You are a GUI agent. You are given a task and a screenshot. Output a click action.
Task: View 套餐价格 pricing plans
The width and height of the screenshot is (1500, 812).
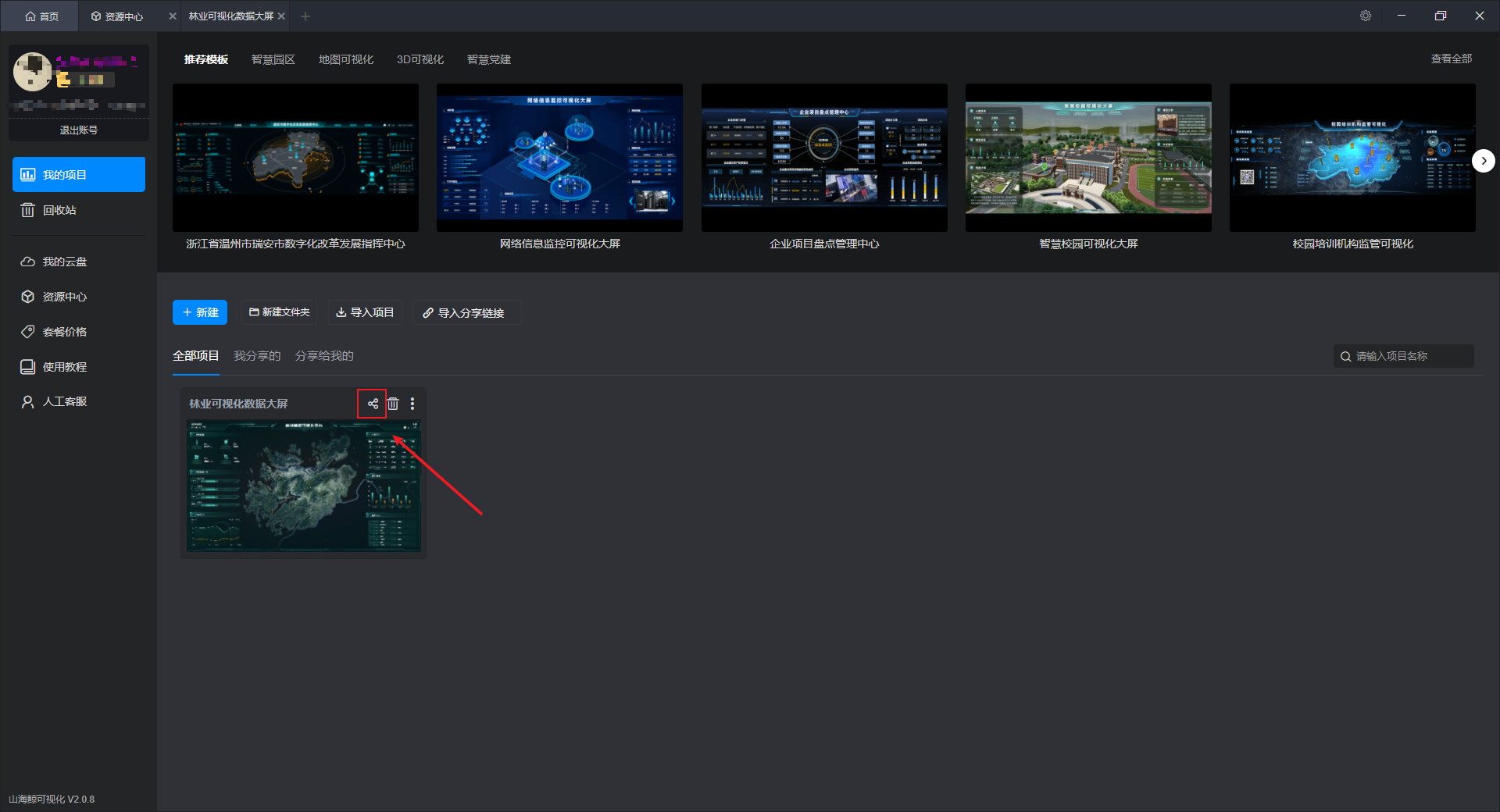79,332
